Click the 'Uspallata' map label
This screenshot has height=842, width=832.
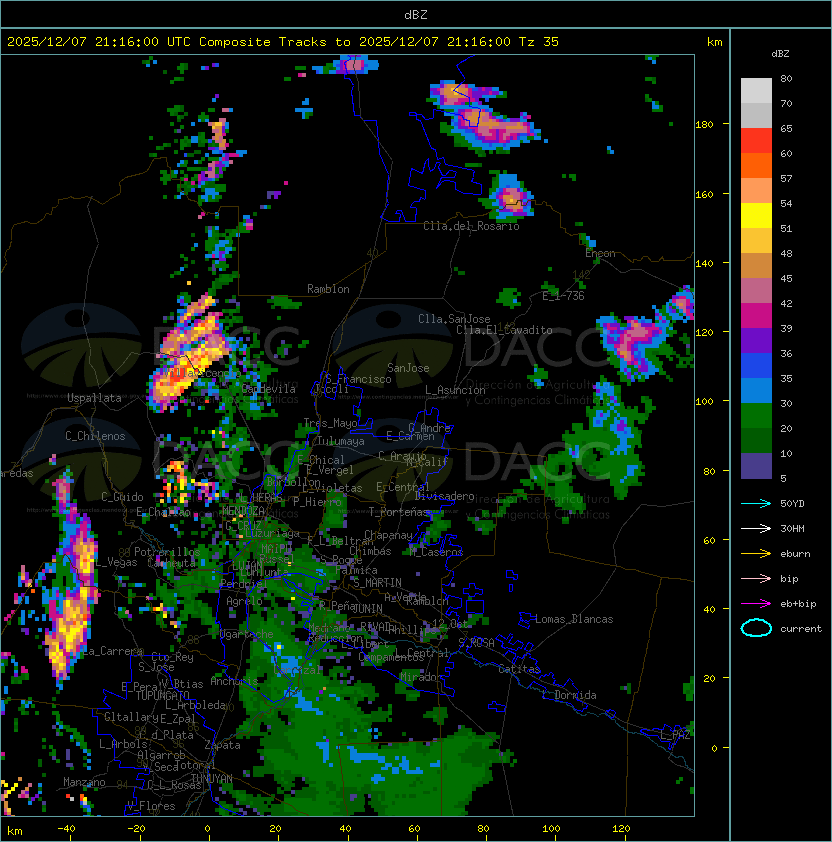[94, 398]
